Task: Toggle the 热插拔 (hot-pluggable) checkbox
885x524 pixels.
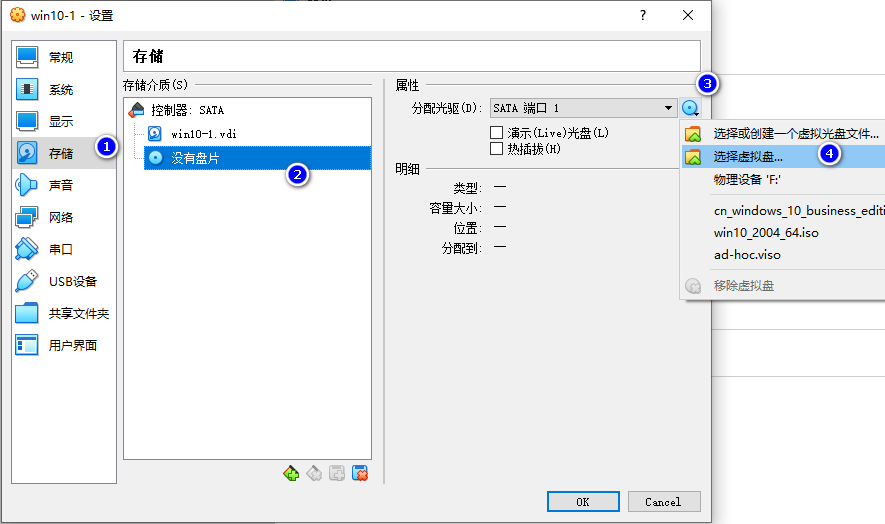Action: [x=496, y=149]
